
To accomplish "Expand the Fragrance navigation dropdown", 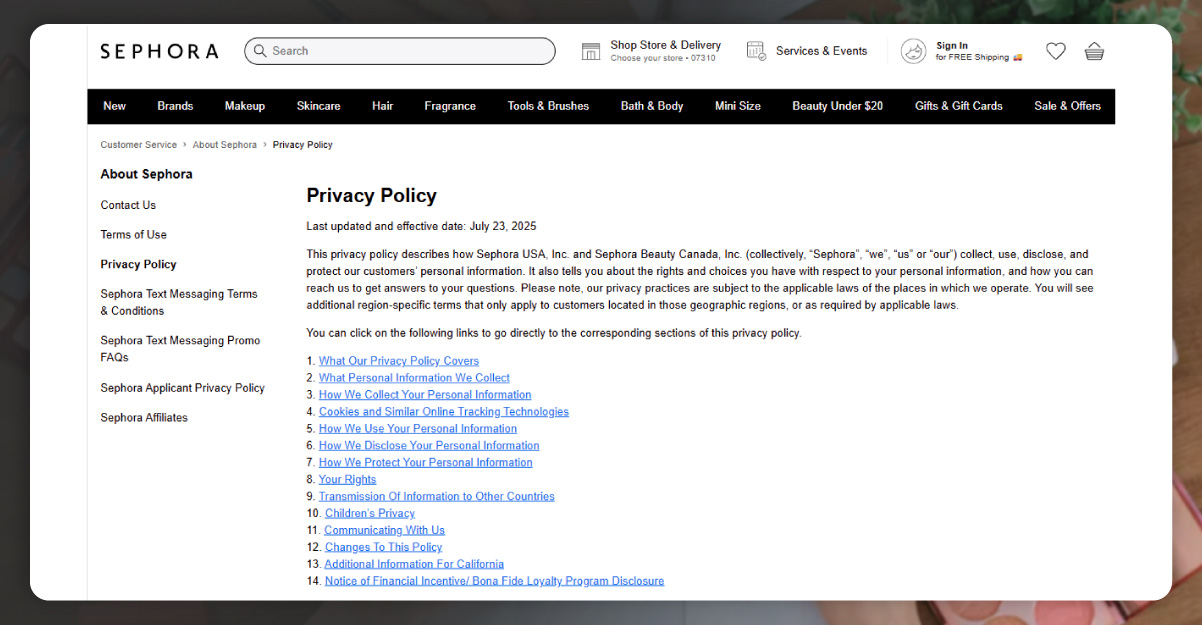I will coord(450,106).
